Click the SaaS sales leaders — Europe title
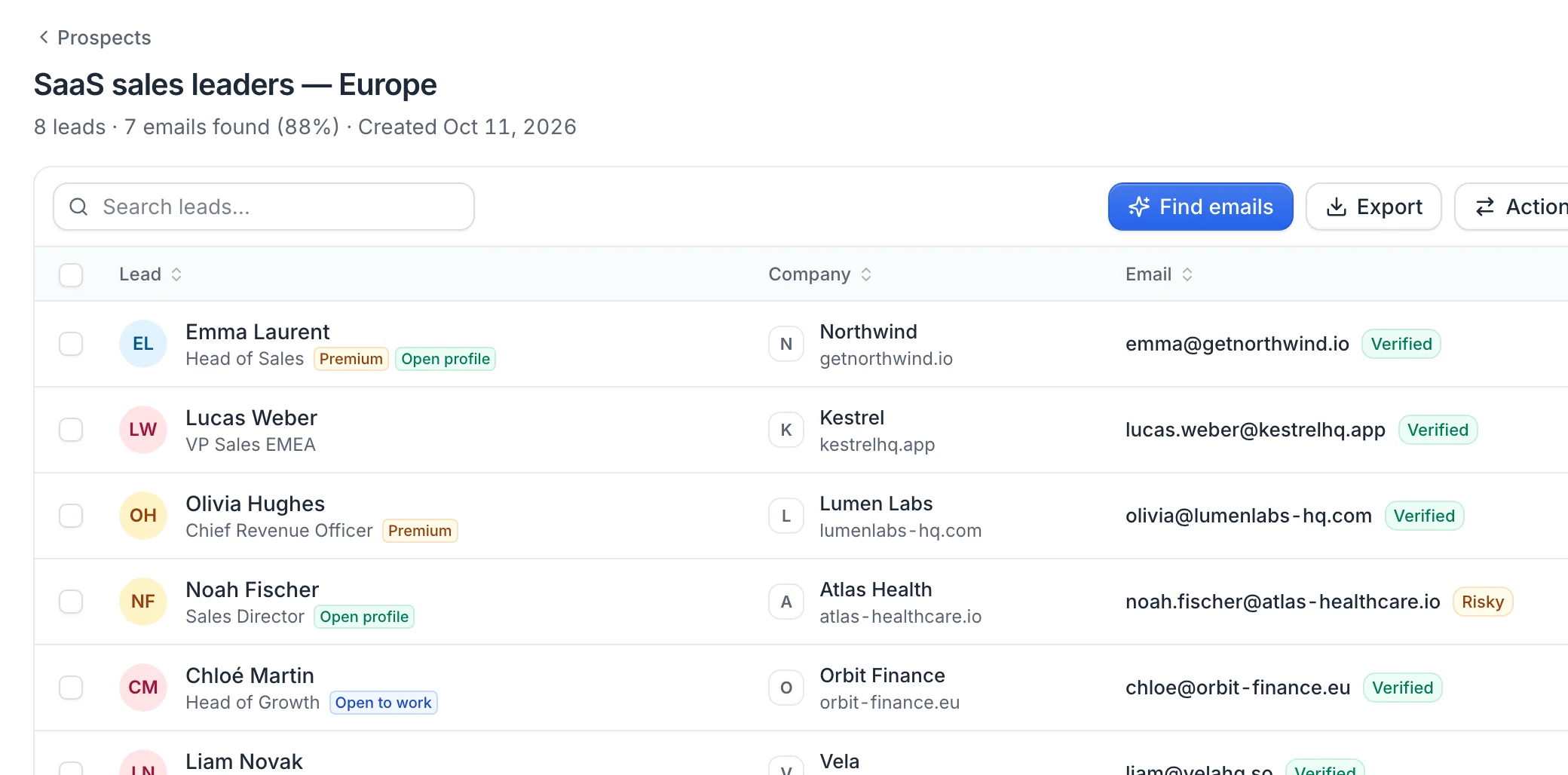 235,84
